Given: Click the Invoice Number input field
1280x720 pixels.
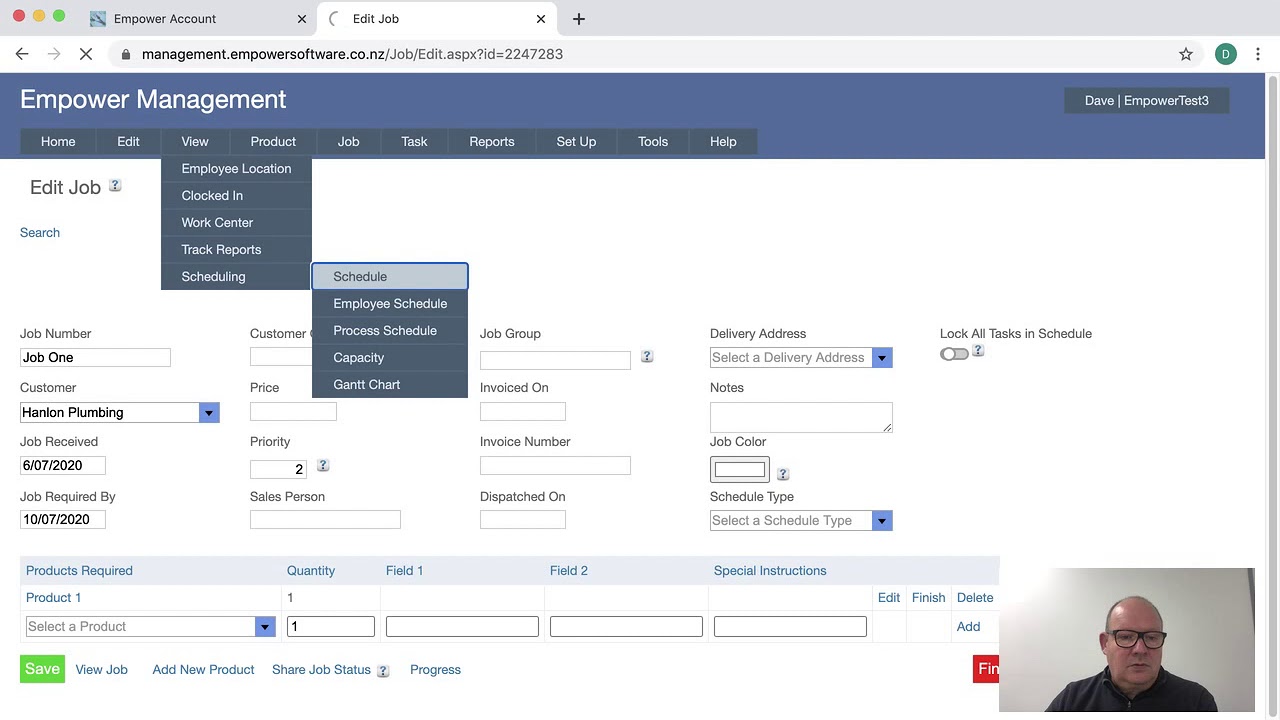Looking at the screenshot, I should [x=555, y=465].
